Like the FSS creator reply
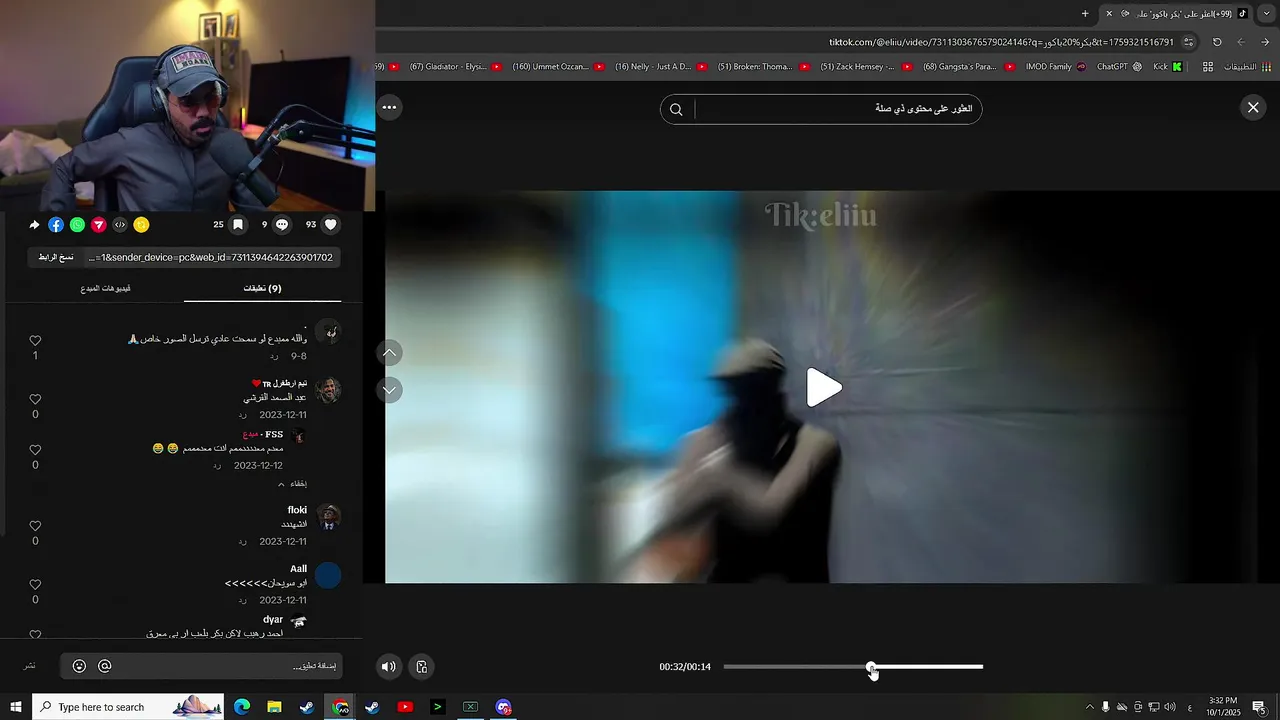 point(35,450)
